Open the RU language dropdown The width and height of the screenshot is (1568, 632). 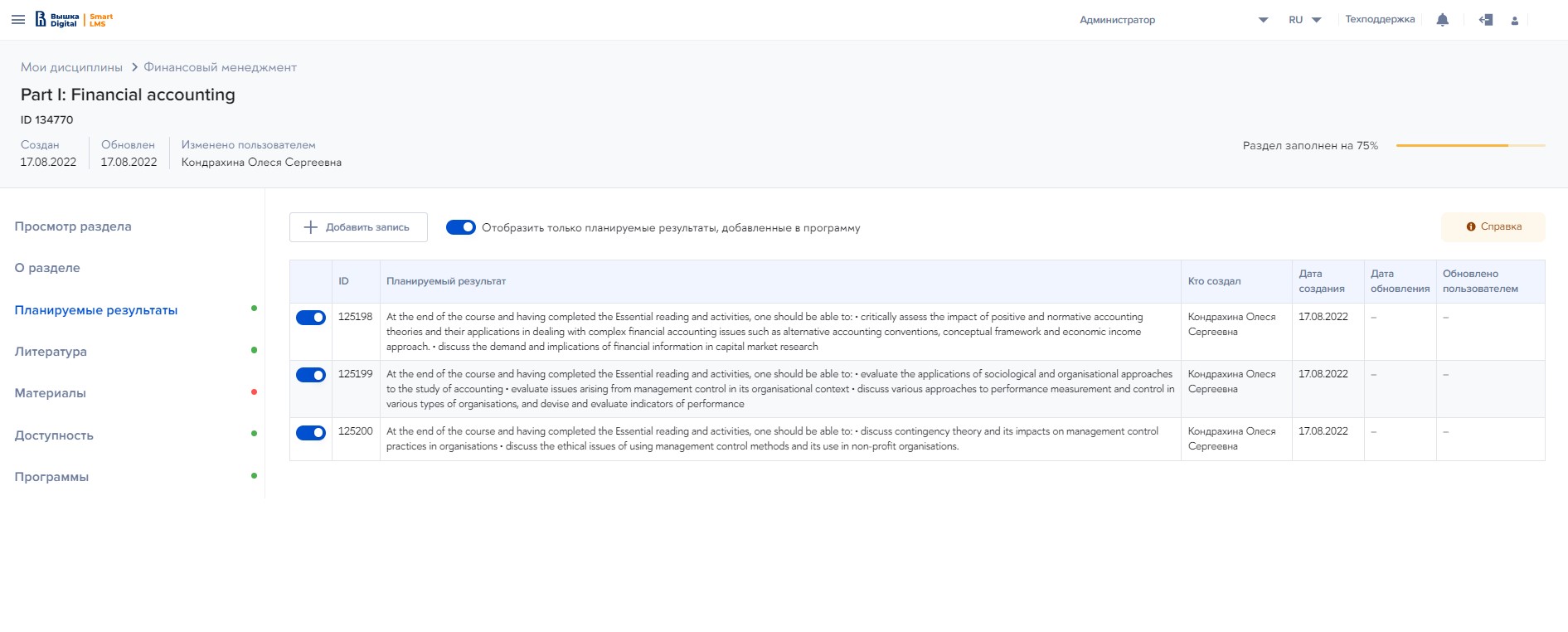click(x=1304, y=20)
